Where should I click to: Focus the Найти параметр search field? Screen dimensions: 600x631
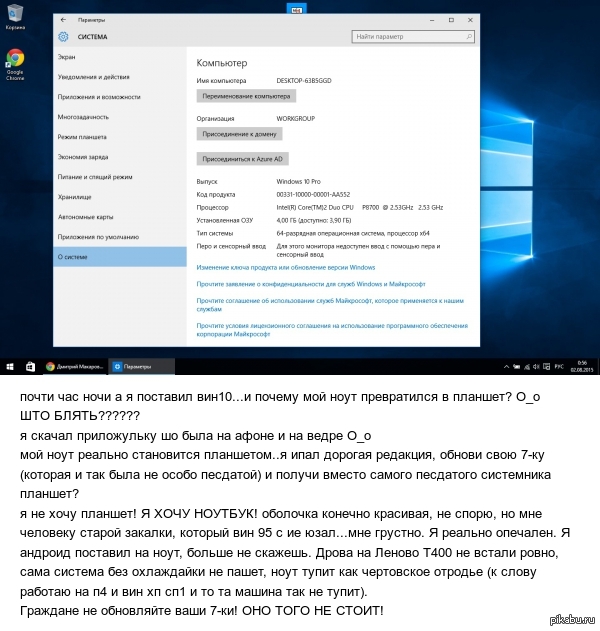[x=413, y=37]
